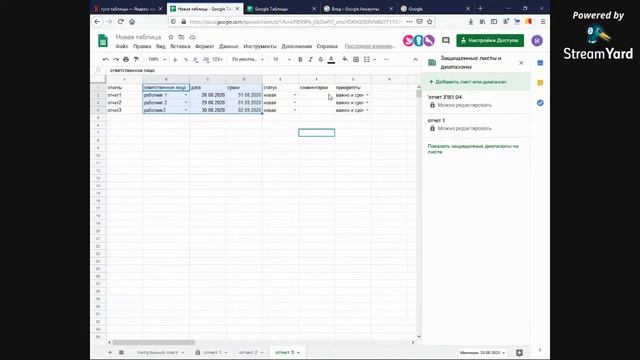The image size is (640, 360).
Task: Toggle italic formatting
Action: pyautogui.click(x=310, y=60)
